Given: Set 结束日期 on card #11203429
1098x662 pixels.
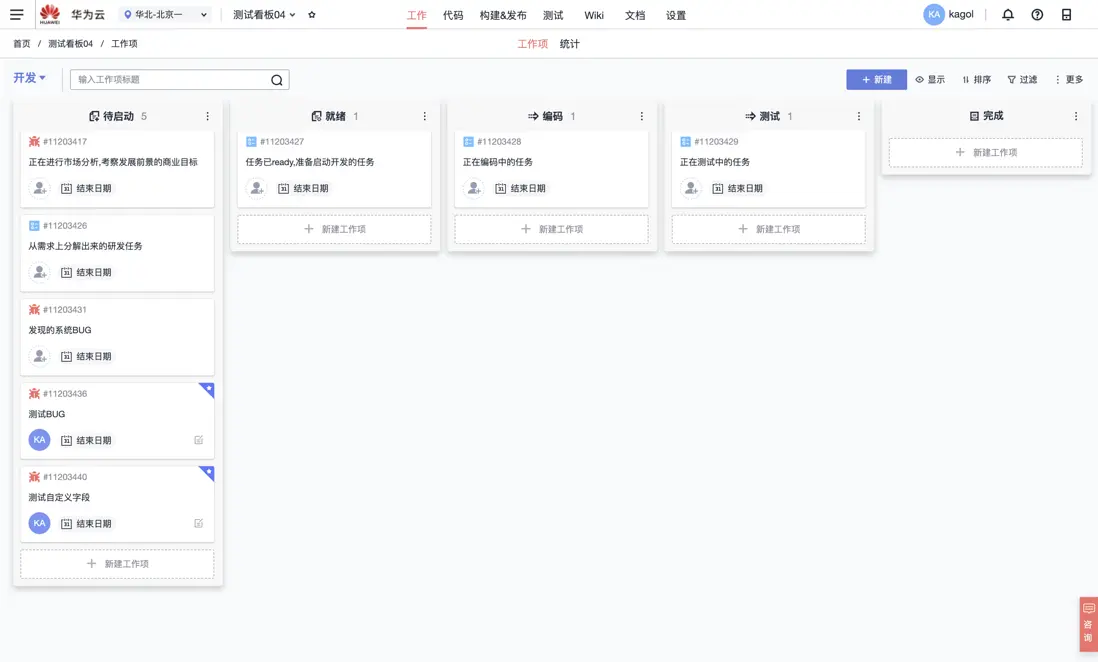Looking at the screenshot, I should (737, 188).
